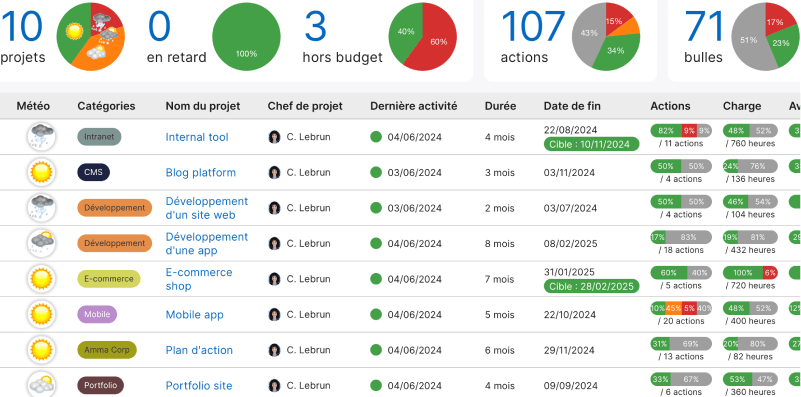801x397 pixels.
Task: Click the E-commerce category tag
Action: pos(109,279)
